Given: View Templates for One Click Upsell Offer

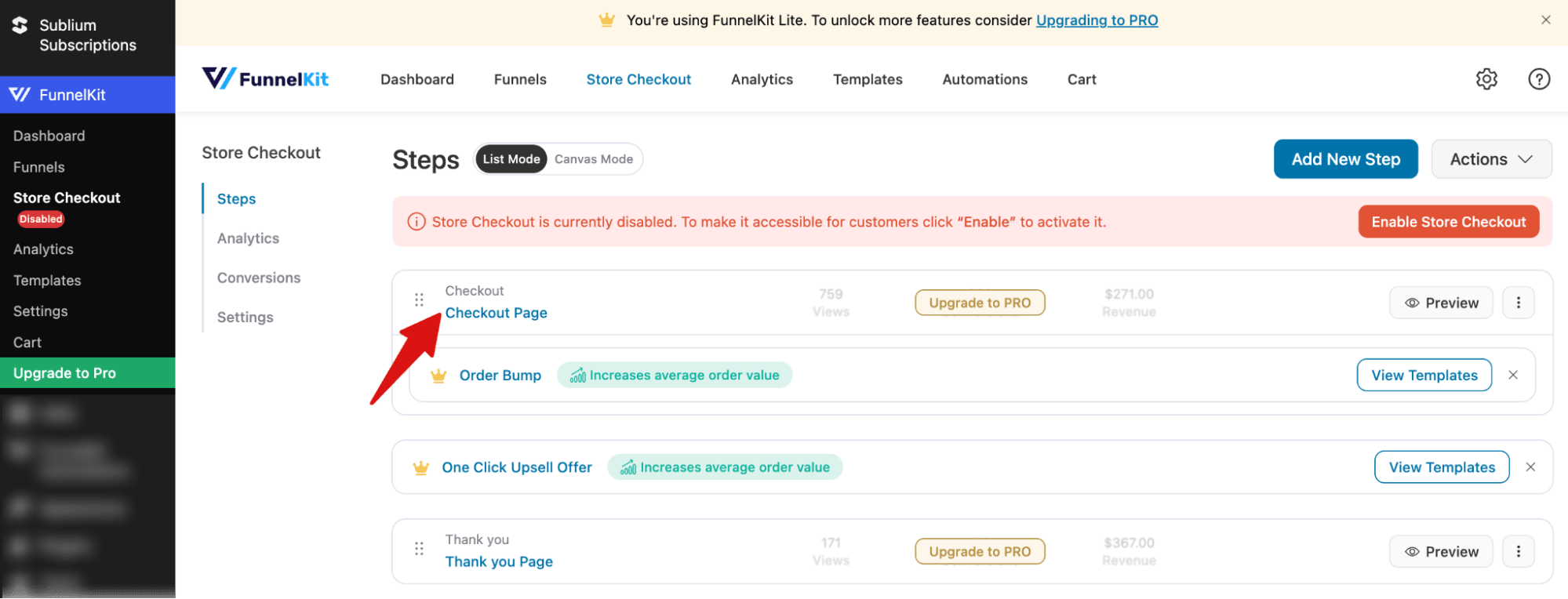Looking at the screenshot, I should point(1442,467).
